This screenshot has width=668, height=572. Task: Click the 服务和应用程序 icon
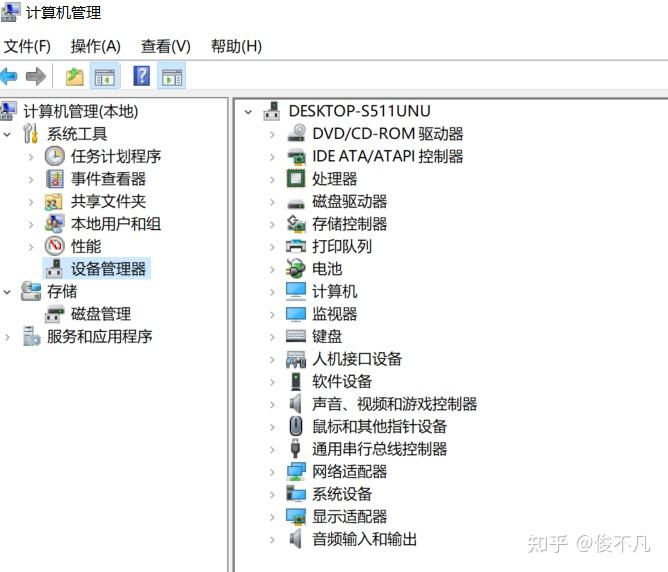pyautogui.click(x=32, y=336)
